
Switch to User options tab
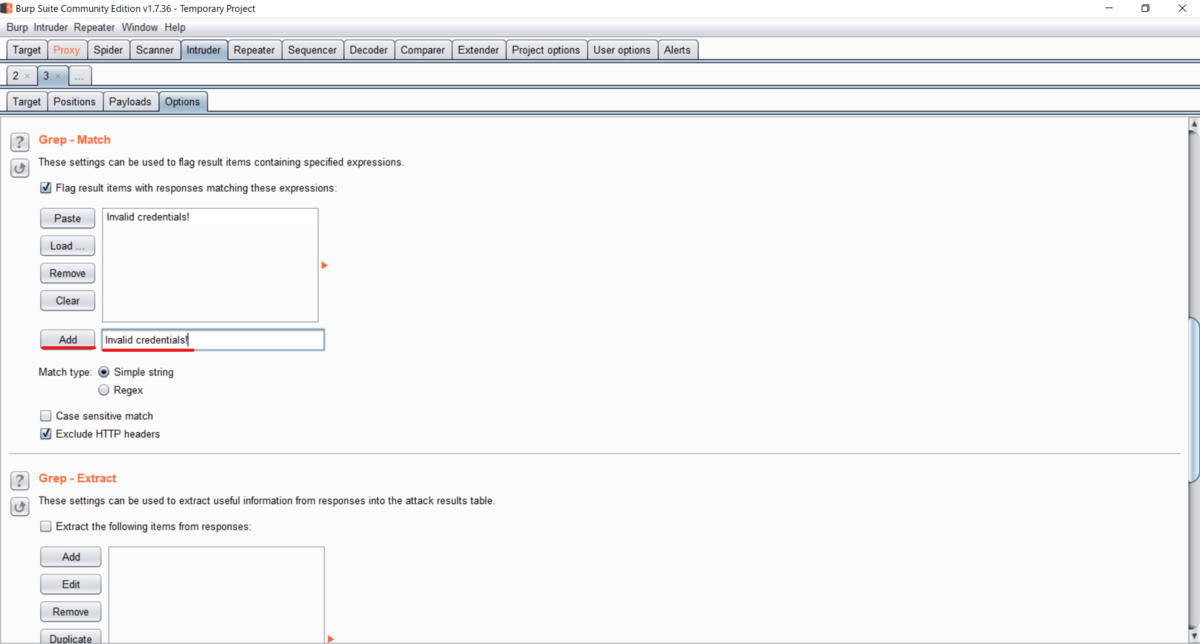[622, 50]
